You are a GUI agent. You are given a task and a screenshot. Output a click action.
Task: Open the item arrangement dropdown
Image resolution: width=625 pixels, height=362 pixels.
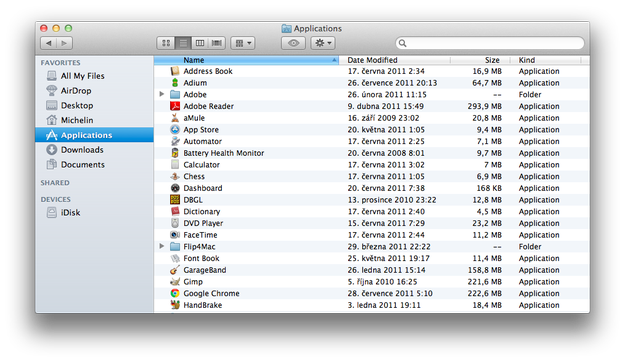pos(243,43)
